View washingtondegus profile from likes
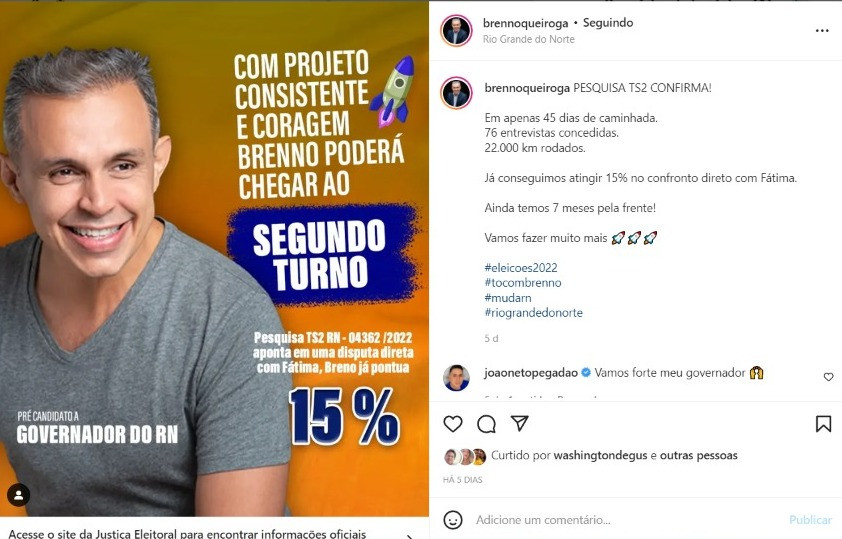 pos(600,455)
